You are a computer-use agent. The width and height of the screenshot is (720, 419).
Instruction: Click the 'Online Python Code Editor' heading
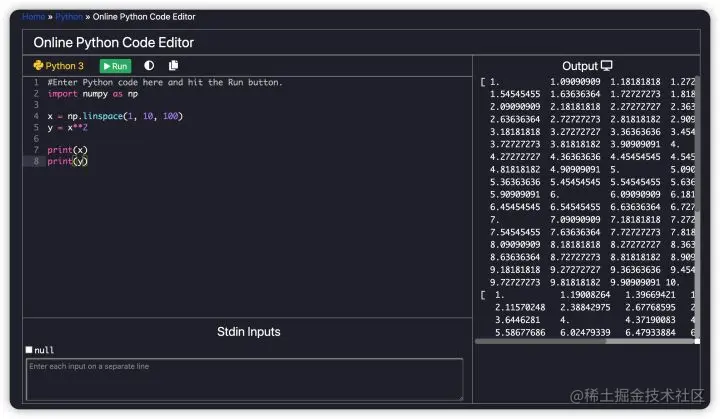tap(113, 42)
